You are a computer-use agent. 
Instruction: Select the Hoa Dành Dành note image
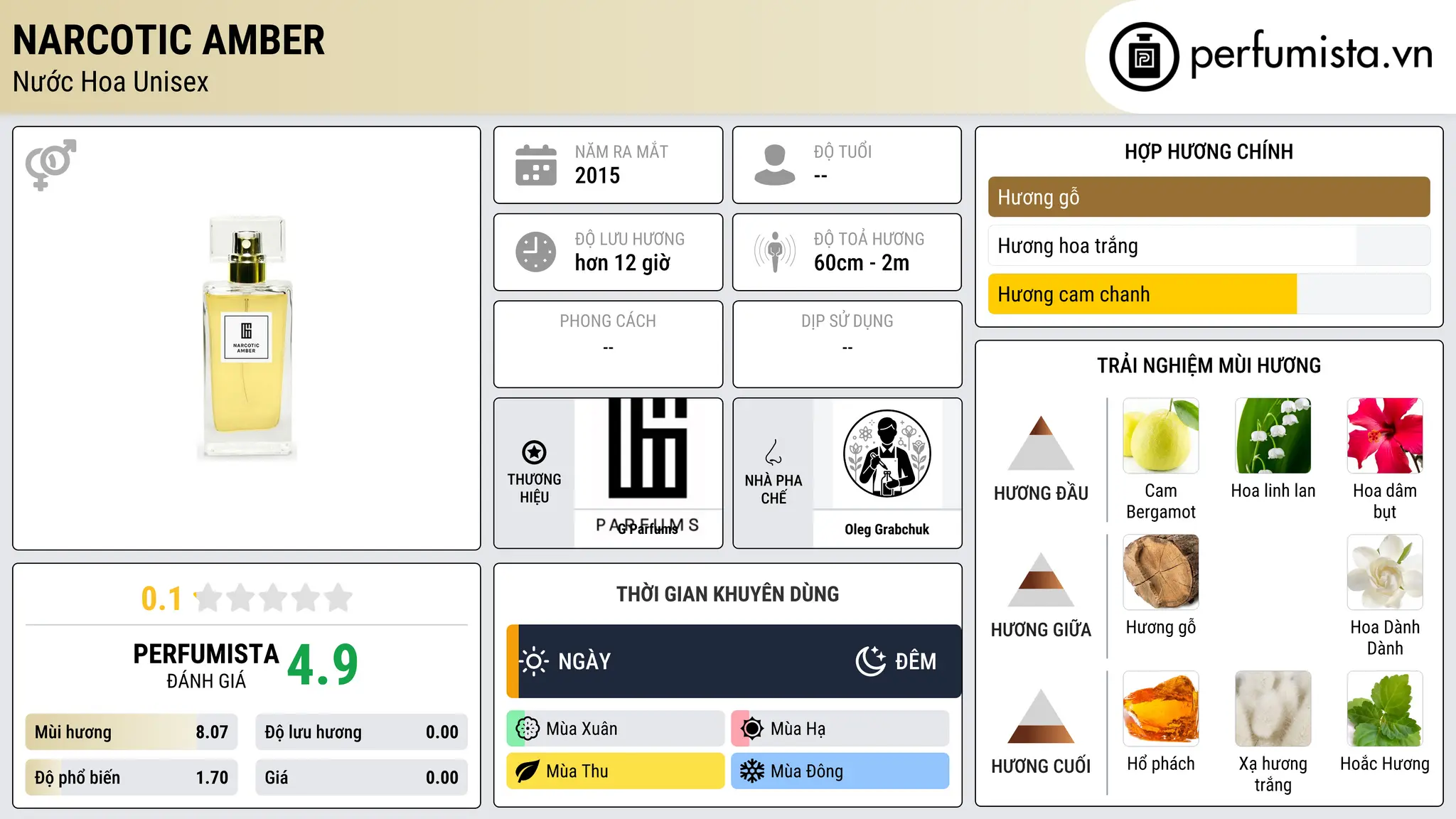[x=1385, y=572]
